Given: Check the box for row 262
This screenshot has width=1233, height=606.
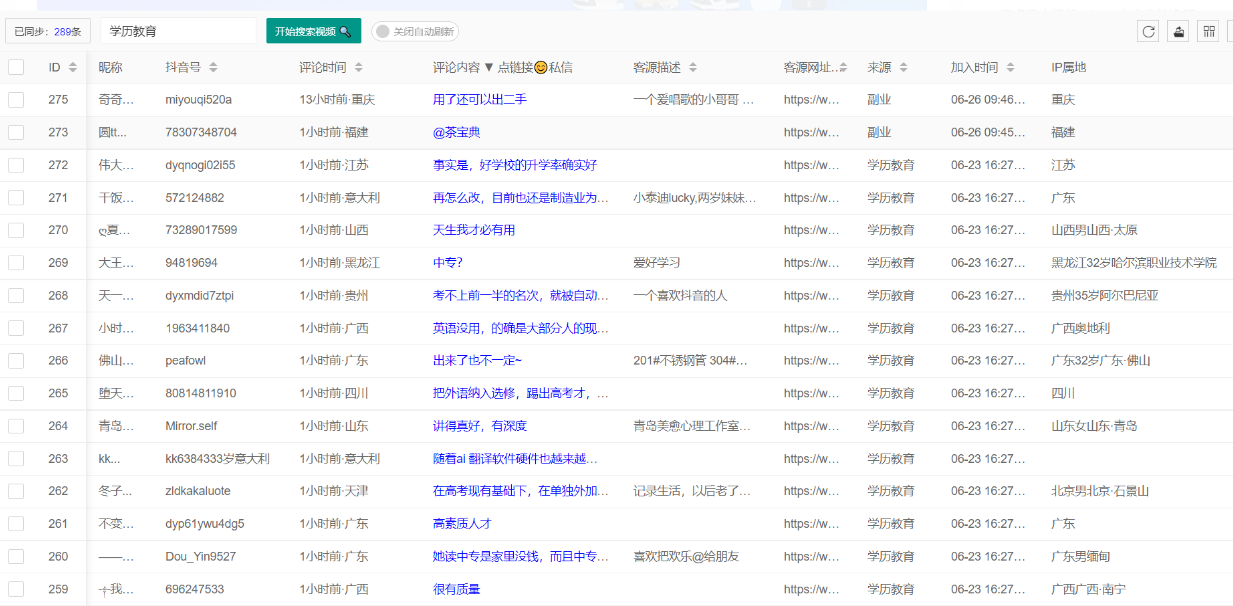Looking at the screenshot, I should tap(16, 491).
